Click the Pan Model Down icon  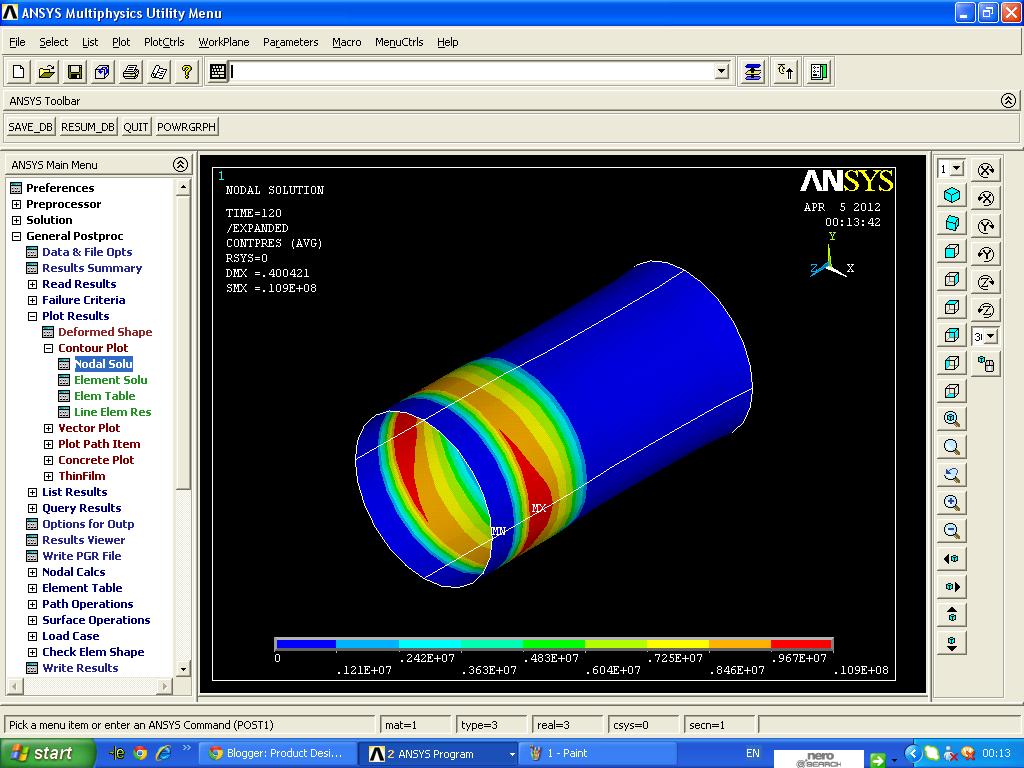[952, 643]
